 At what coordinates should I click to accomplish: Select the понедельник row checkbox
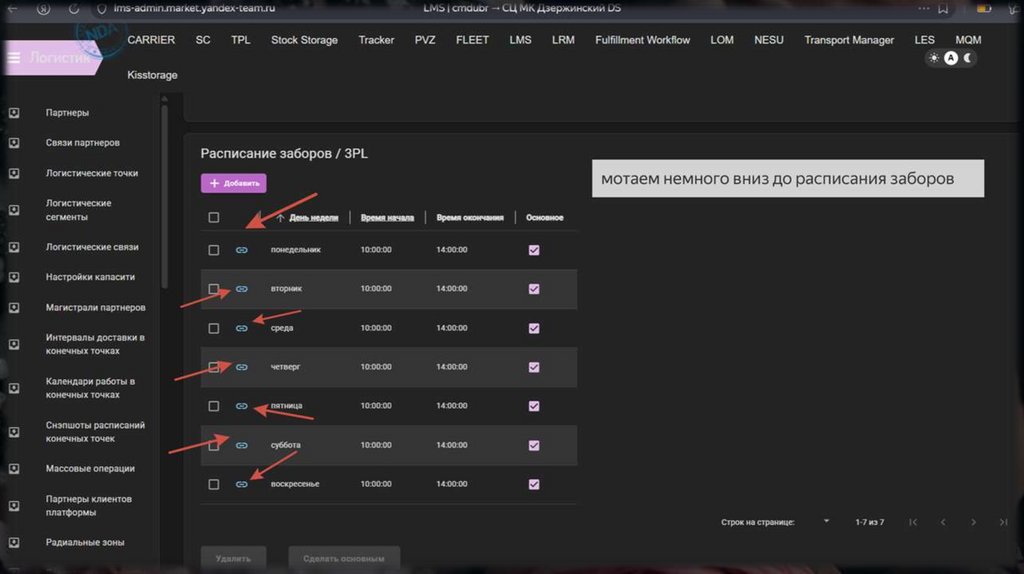(214, 250)
